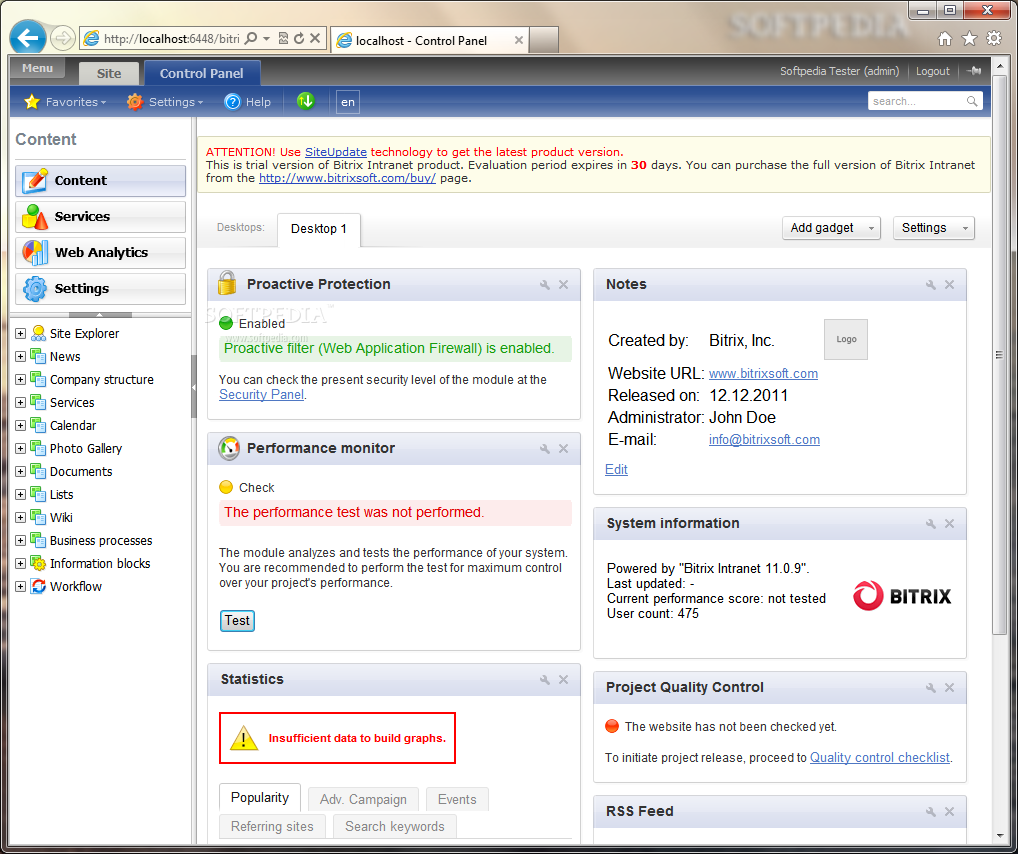Close the Notes gadget

tap(949, 284)
